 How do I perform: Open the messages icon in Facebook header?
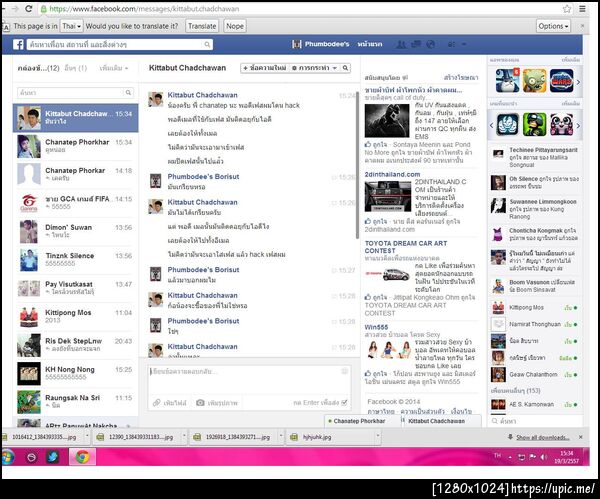(x=416, y=44)
